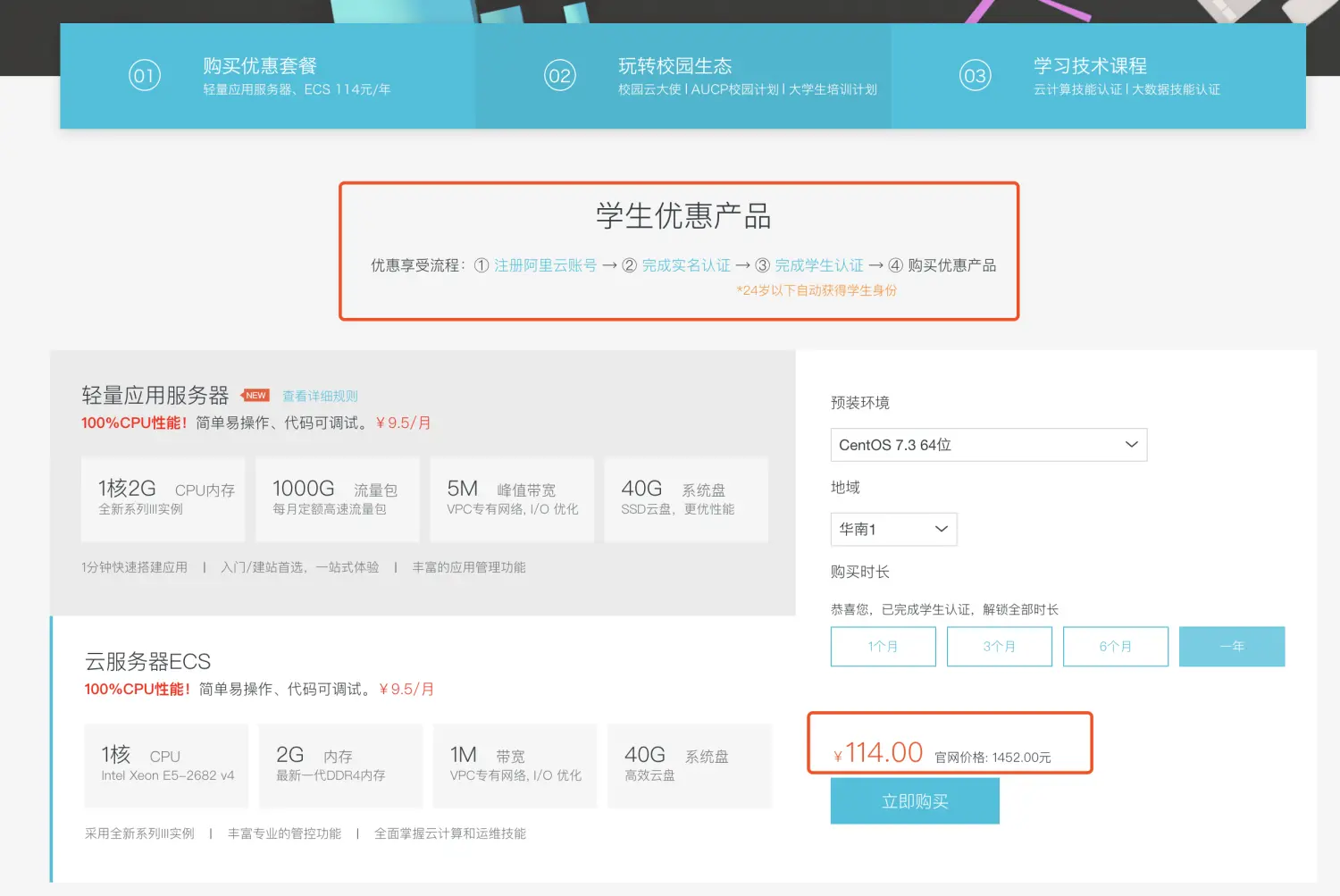Image resolution: width=1340 pixels, height=896 pixels.
Task: Click the 购买时长 label
Action: tap(860, 572)
